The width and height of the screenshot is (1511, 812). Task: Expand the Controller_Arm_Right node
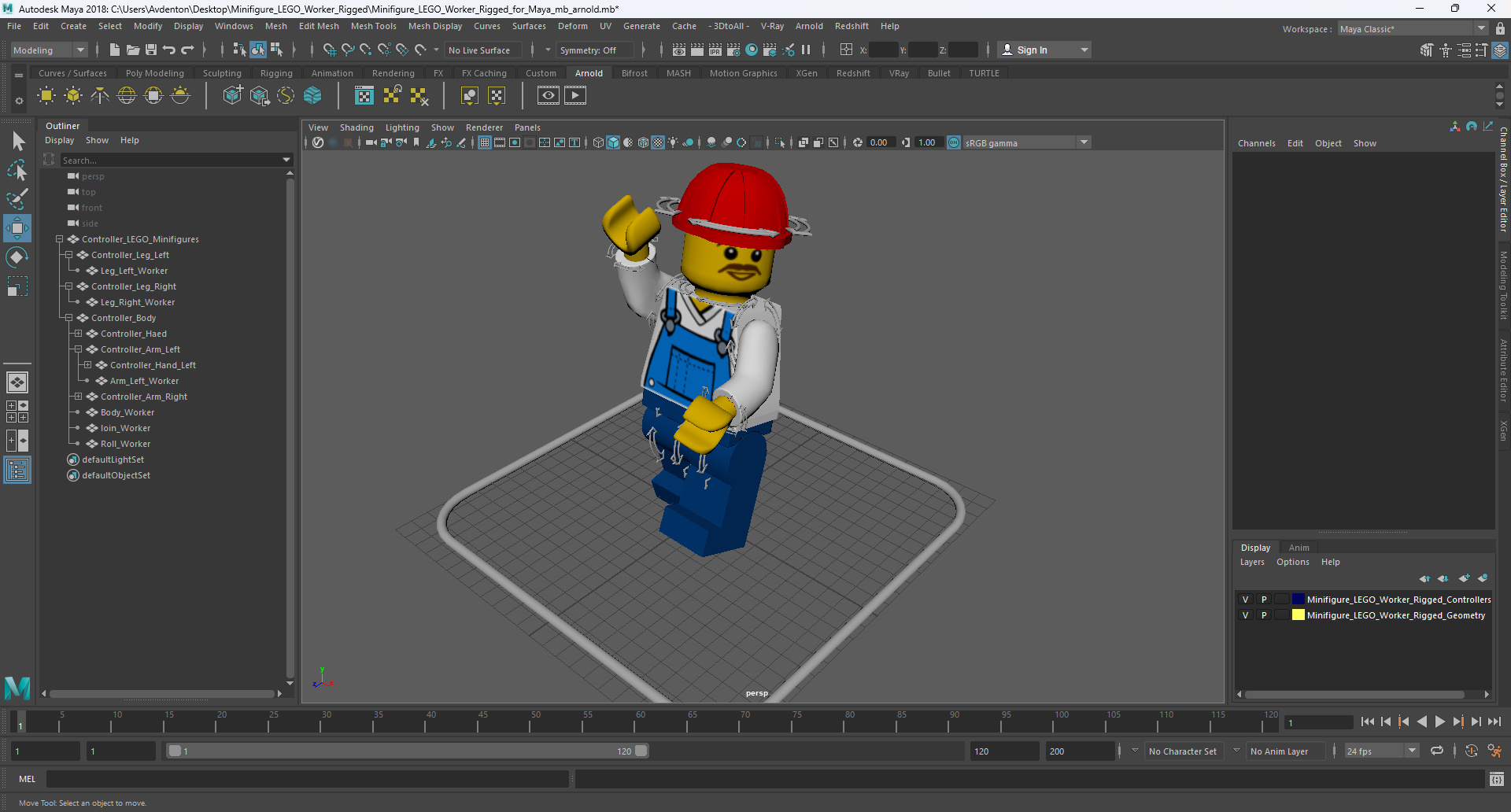[x=78, y=397]
